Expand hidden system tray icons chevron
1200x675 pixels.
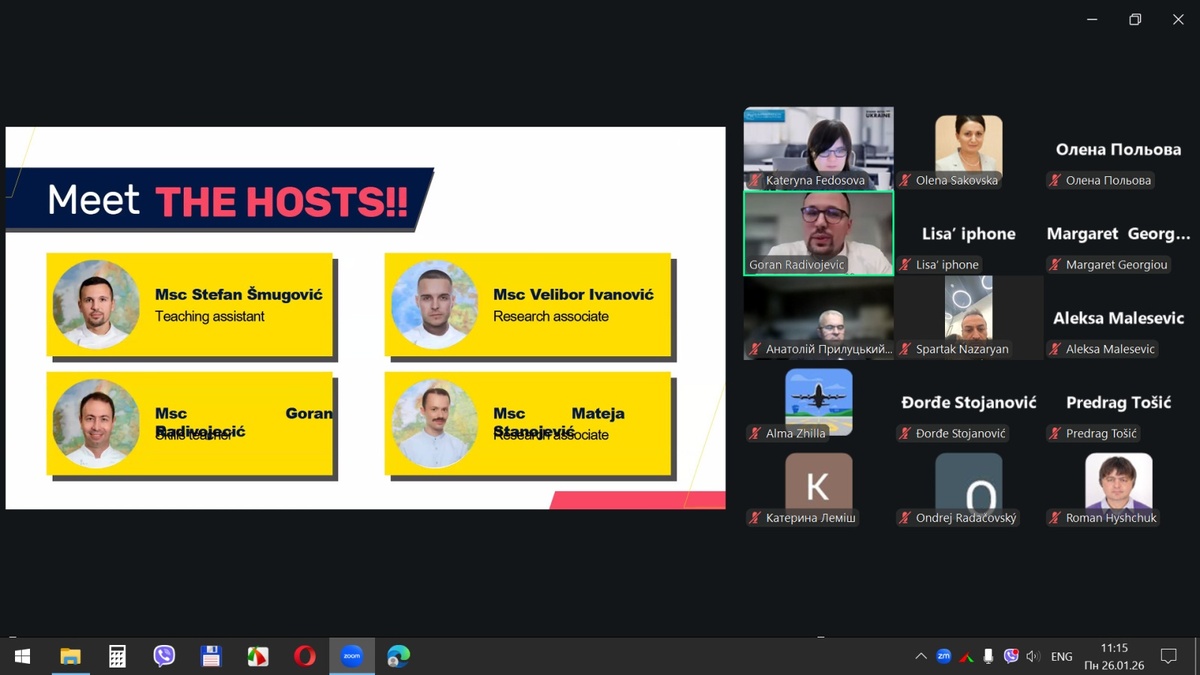920,656
